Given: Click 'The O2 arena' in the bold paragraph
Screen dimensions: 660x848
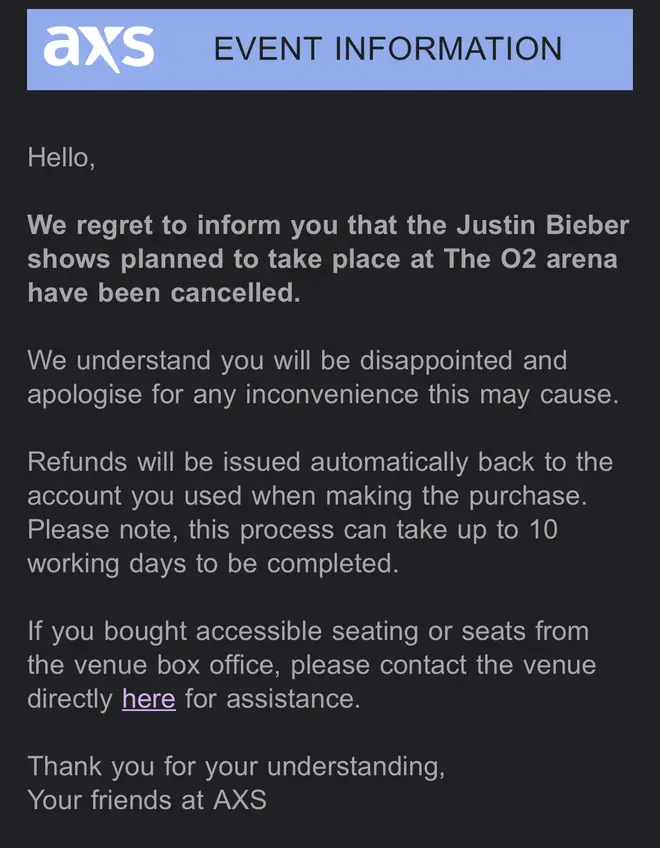Looking at the screenshot, I should coord(531,259).
